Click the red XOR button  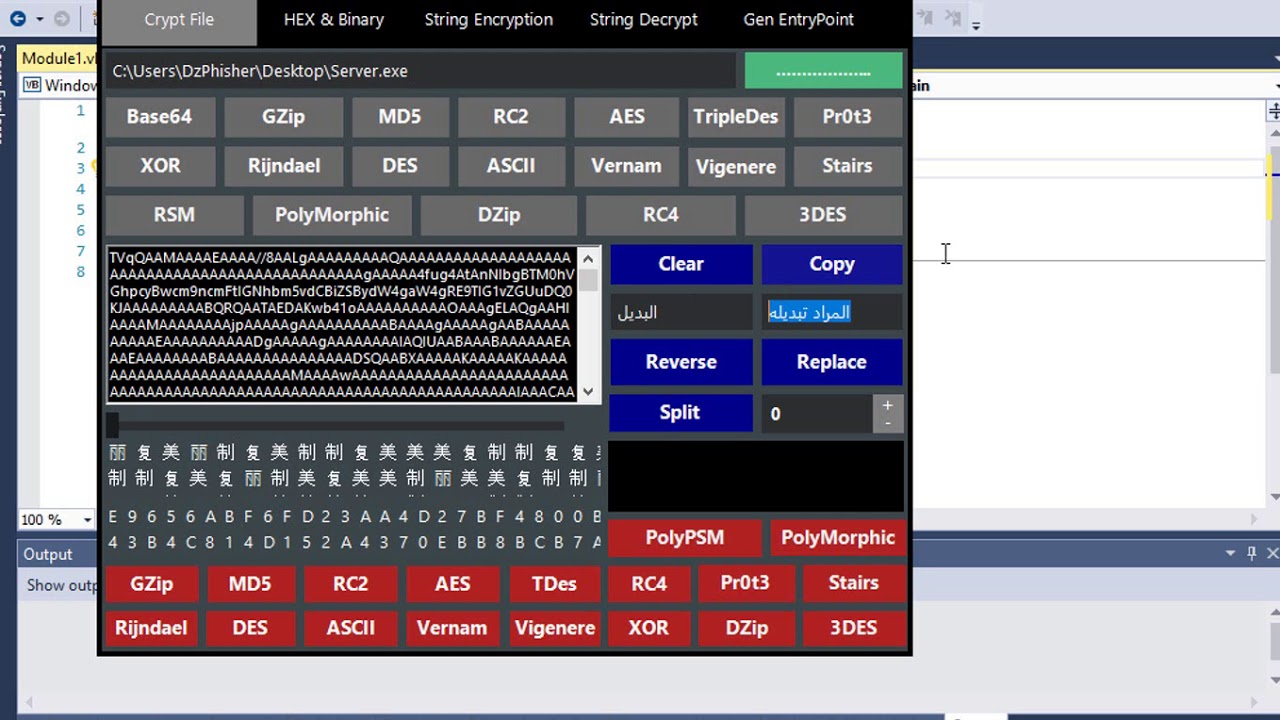(x=649, y=629)
